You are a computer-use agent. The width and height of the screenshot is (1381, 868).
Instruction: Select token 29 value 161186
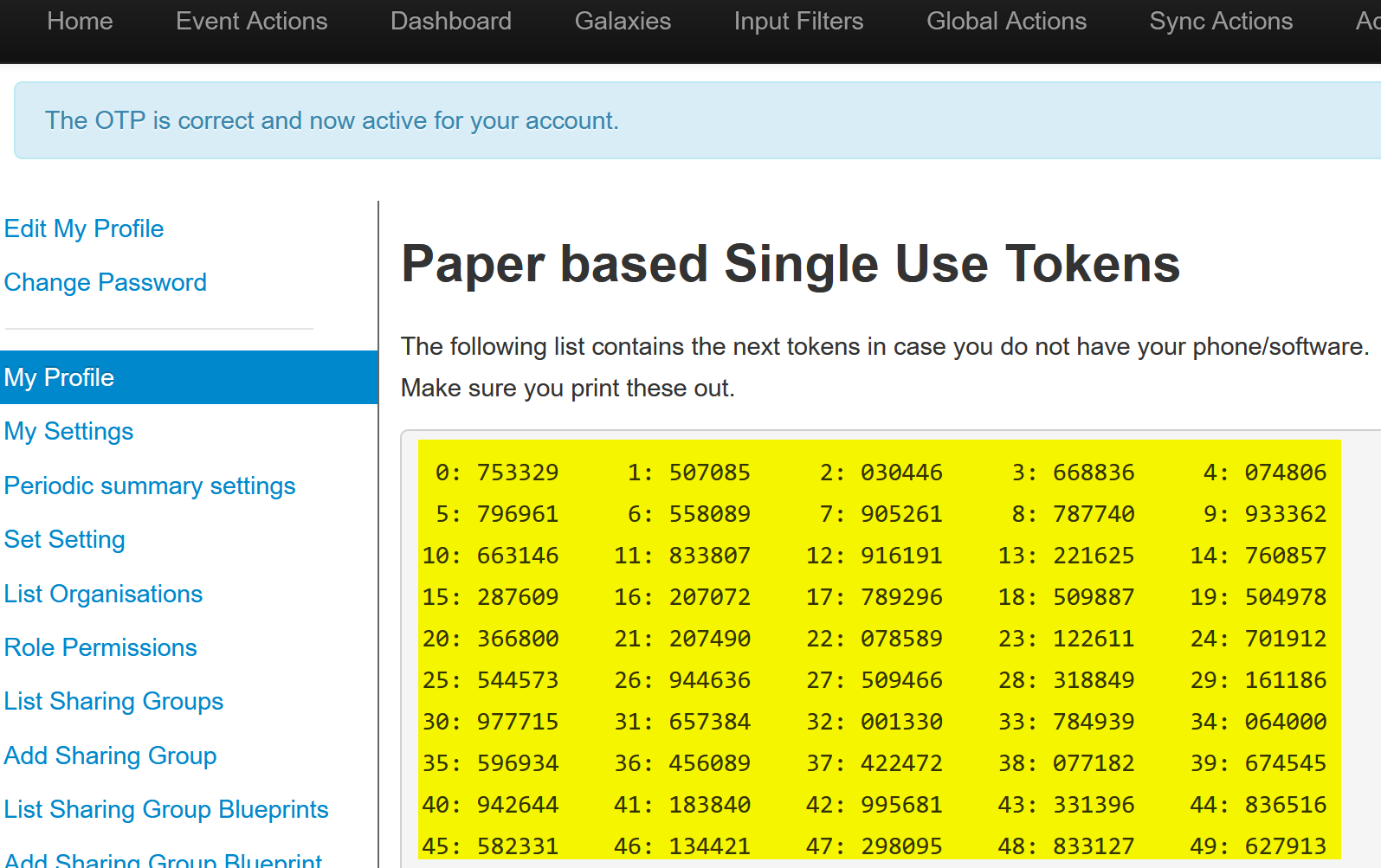click(1286, 680)
